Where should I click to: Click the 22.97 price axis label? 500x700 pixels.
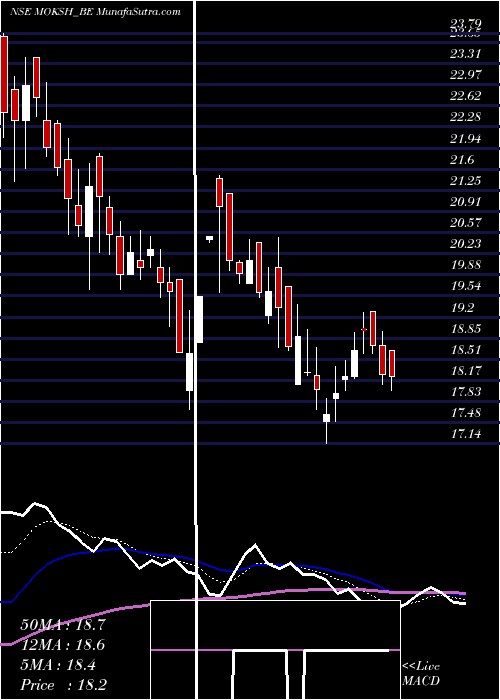click(x=466, y=75)
